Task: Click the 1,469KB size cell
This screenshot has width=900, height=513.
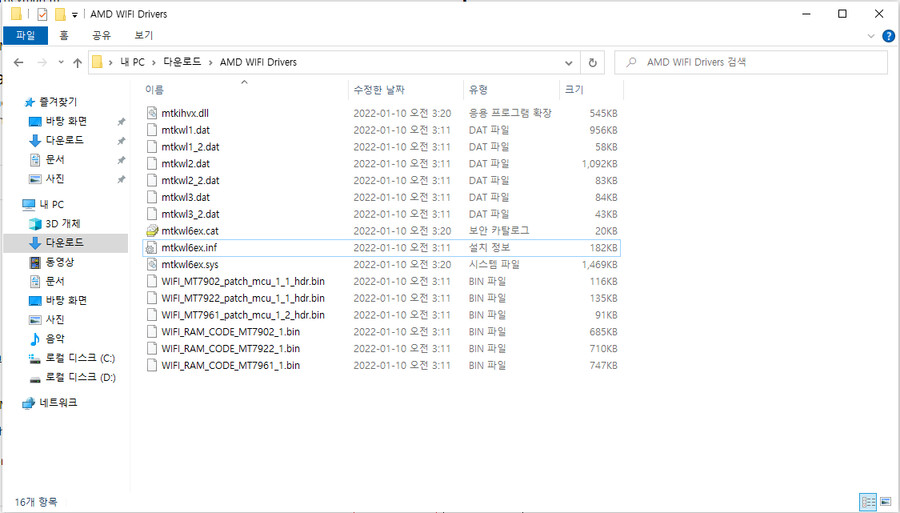Action: click(x=599, y=265)
